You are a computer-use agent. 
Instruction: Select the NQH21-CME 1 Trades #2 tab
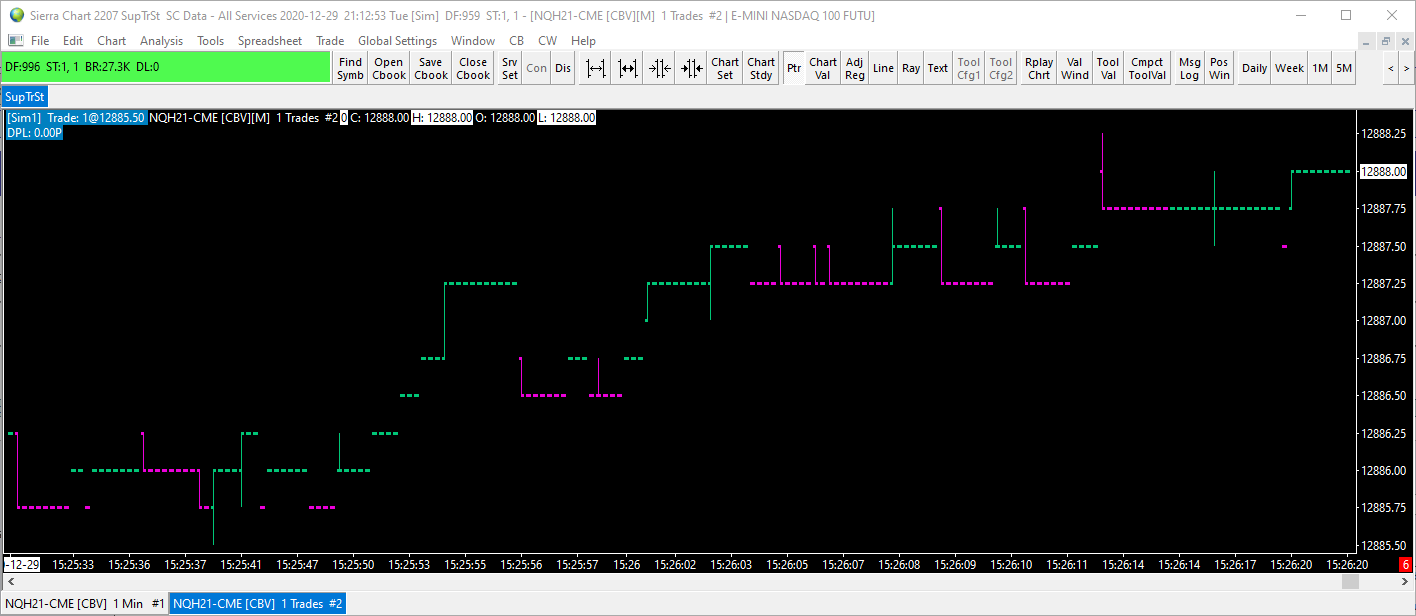click(259, 604)
